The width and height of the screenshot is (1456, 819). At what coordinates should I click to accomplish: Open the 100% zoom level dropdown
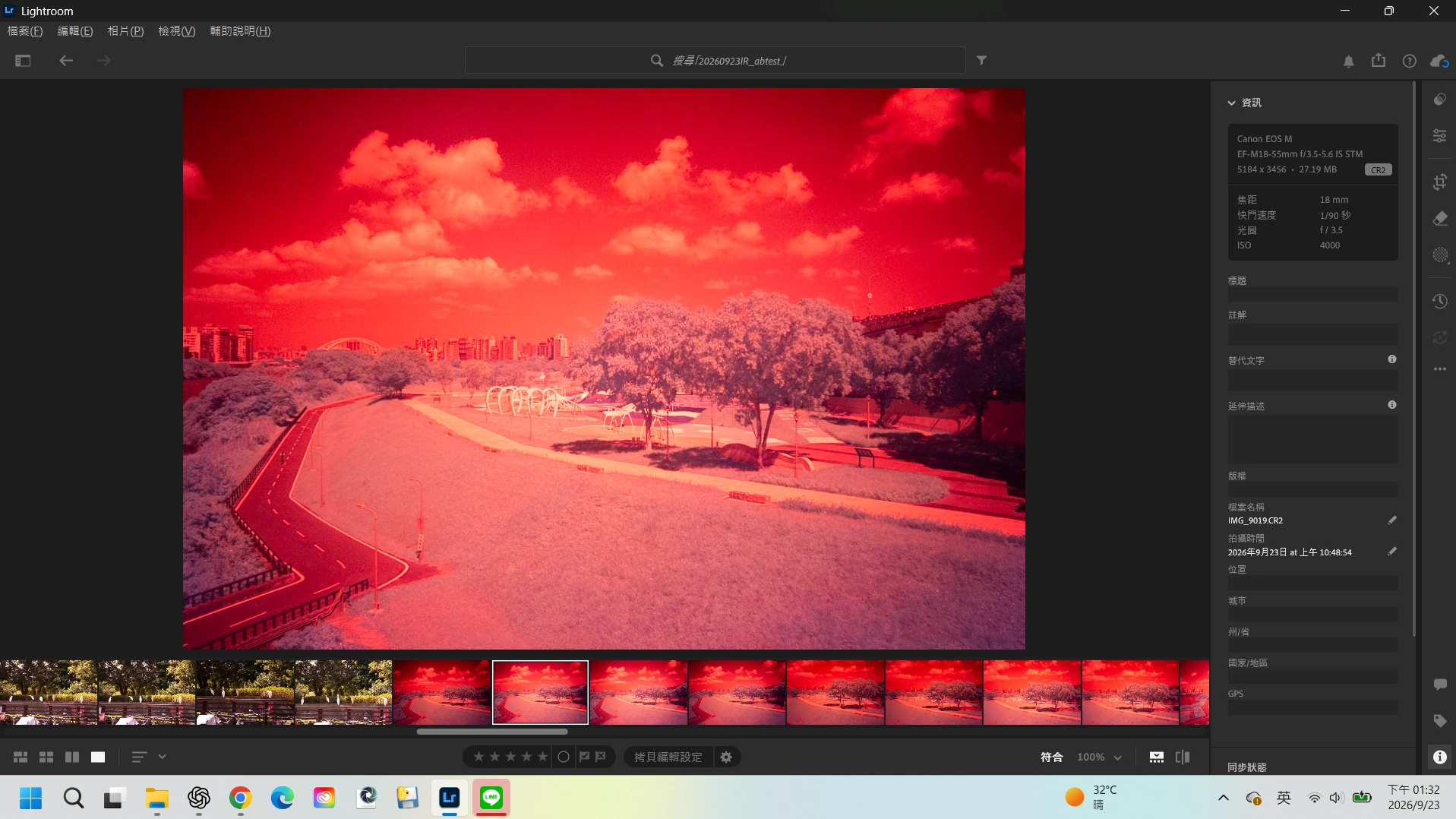tap(1099, 757)
